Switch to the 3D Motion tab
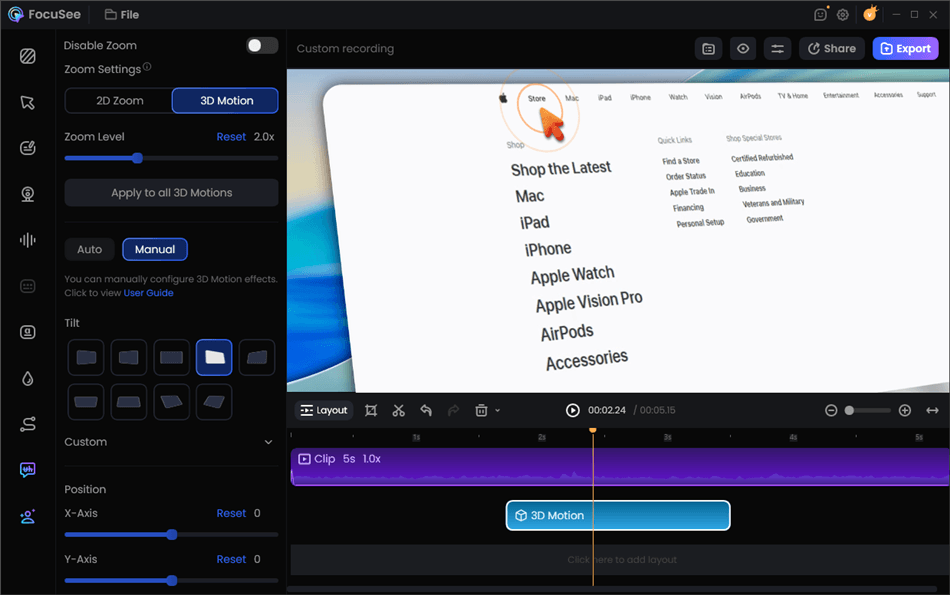The width and height of the screenshot is (950, 595). pos(225,101)
